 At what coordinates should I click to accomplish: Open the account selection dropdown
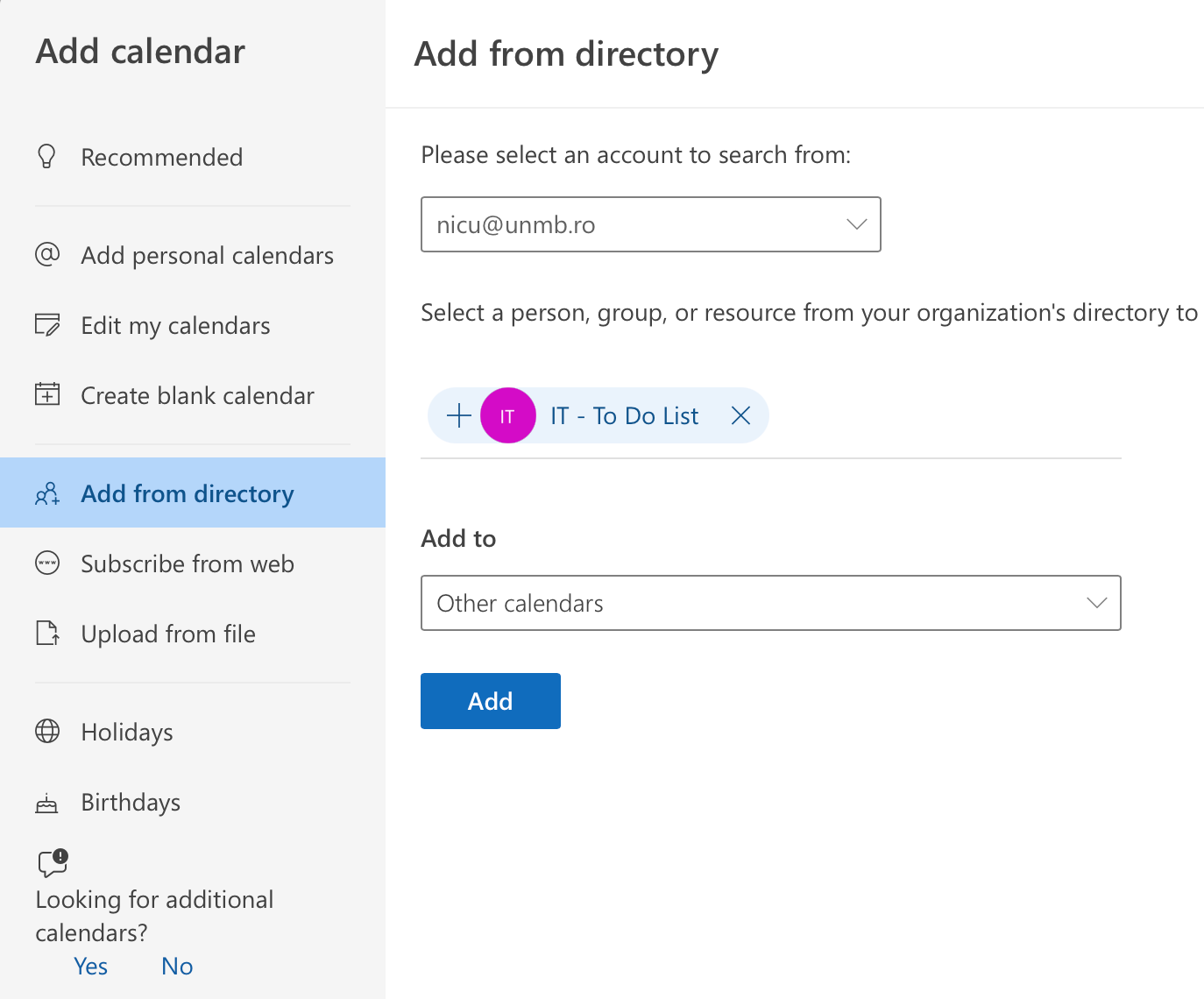(x=650, y=224)
